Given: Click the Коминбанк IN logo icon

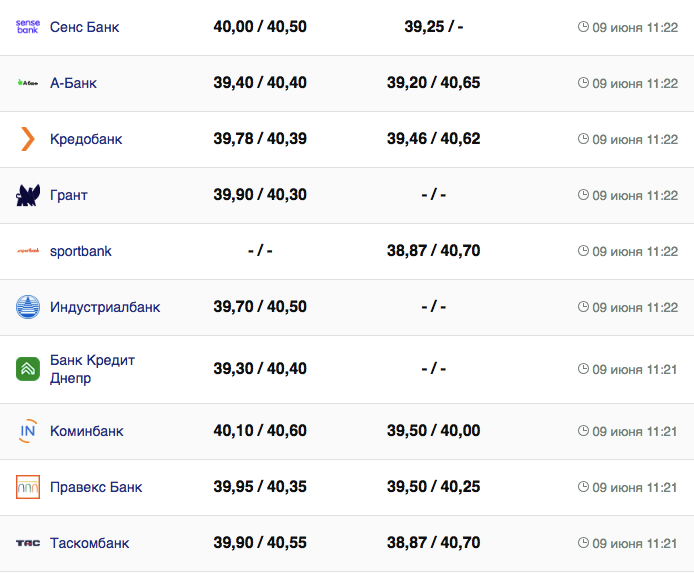Looking at the screenshot, I should [28, 431].
